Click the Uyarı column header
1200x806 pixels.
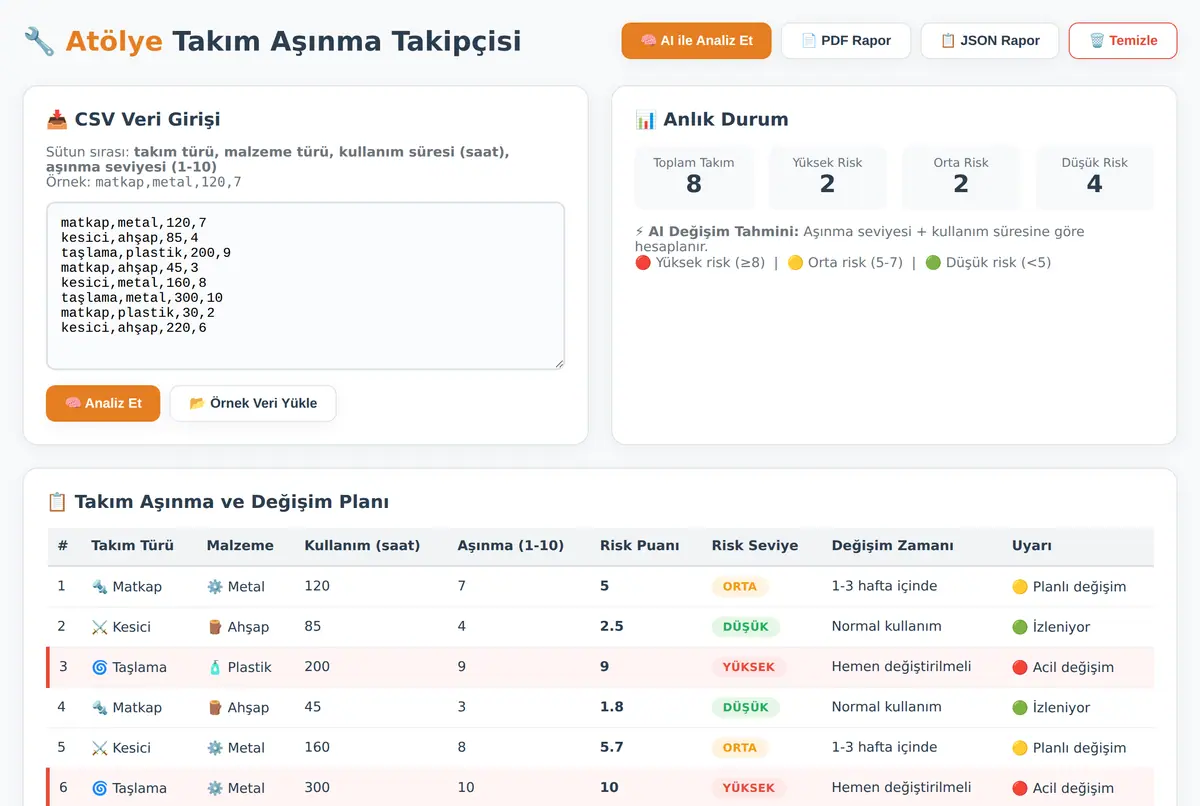(1031, 546)
